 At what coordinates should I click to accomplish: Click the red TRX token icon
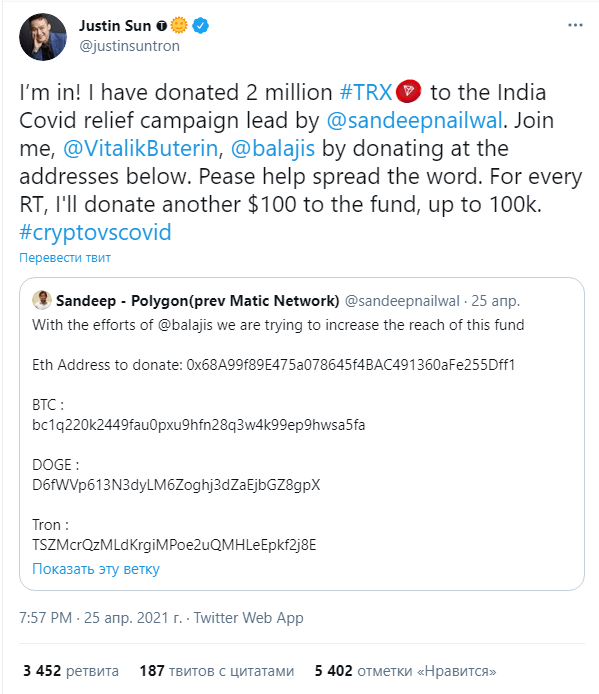pyautogui.click(x=408, y=92)
